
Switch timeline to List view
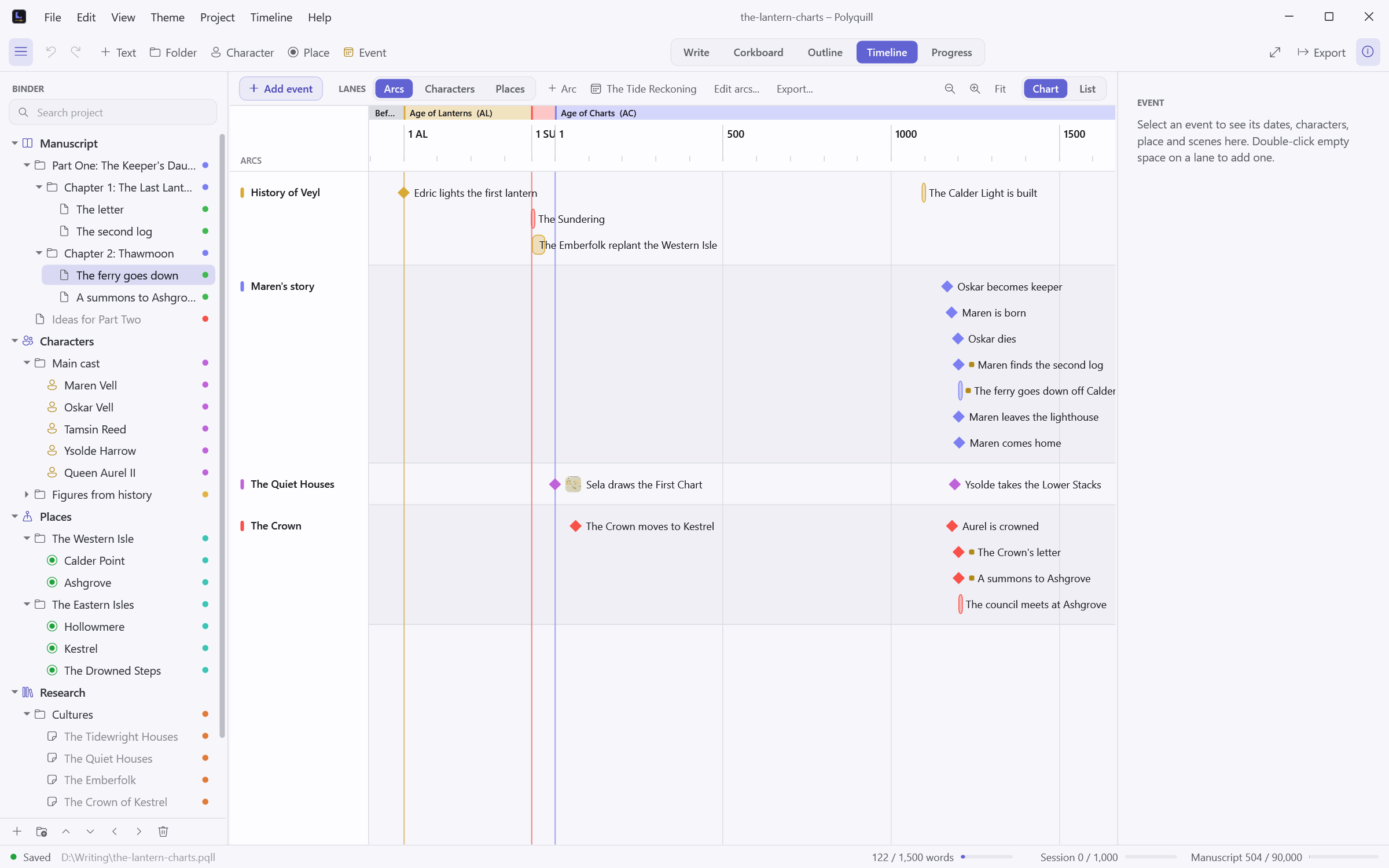click(1087, 89)
